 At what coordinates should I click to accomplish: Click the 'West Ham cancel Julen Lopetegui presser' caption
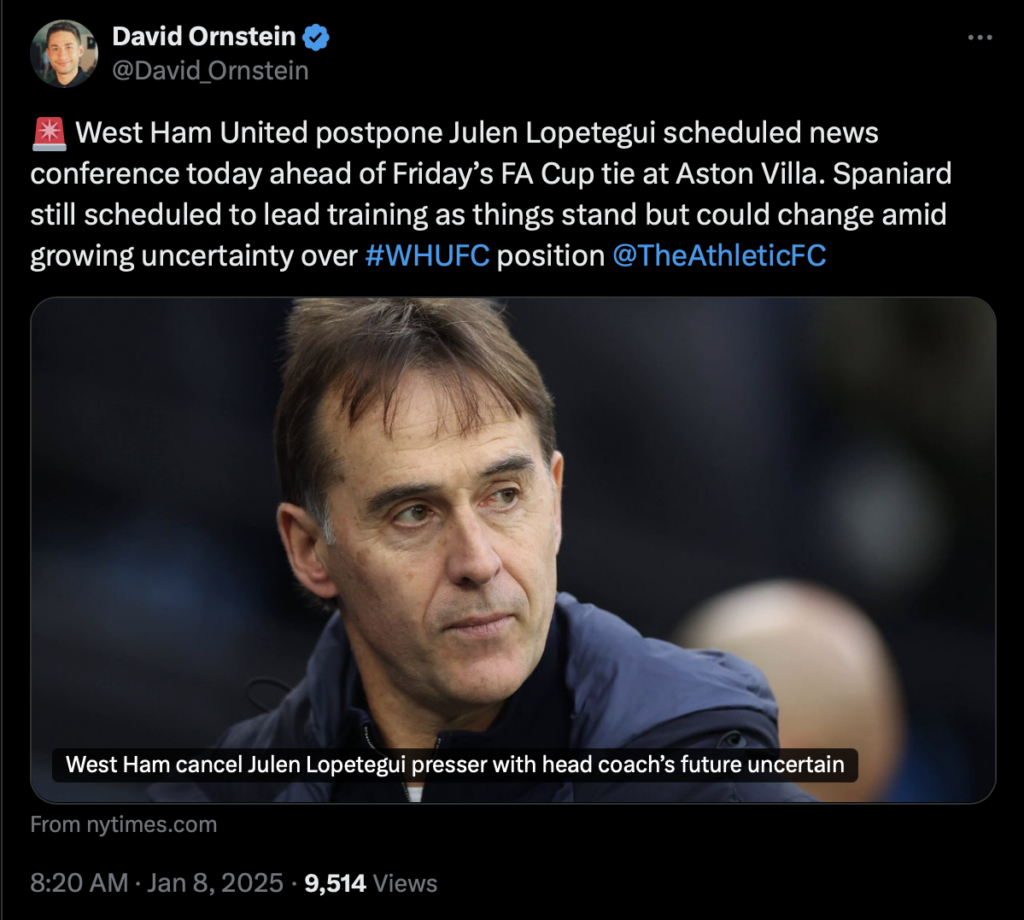tap(455, 765)
